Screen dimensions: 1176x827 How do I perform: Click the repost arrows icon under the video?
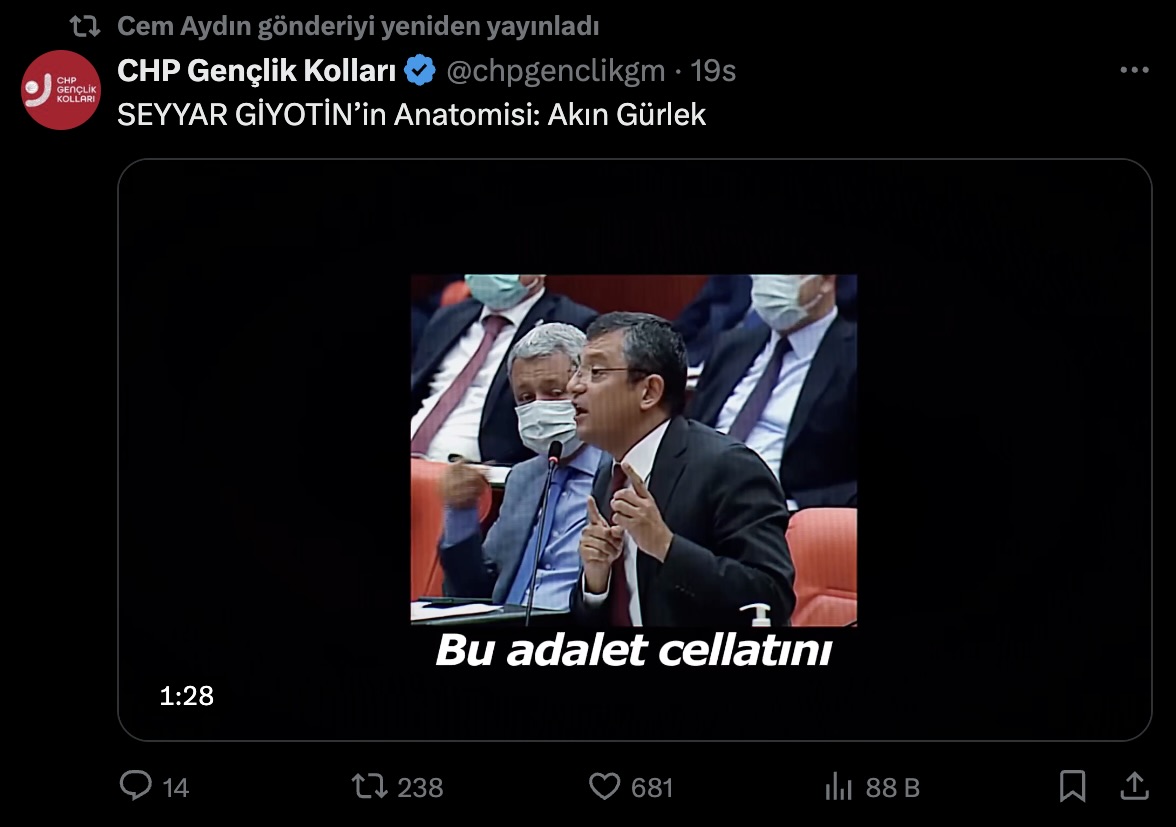(x=369, y=787)
